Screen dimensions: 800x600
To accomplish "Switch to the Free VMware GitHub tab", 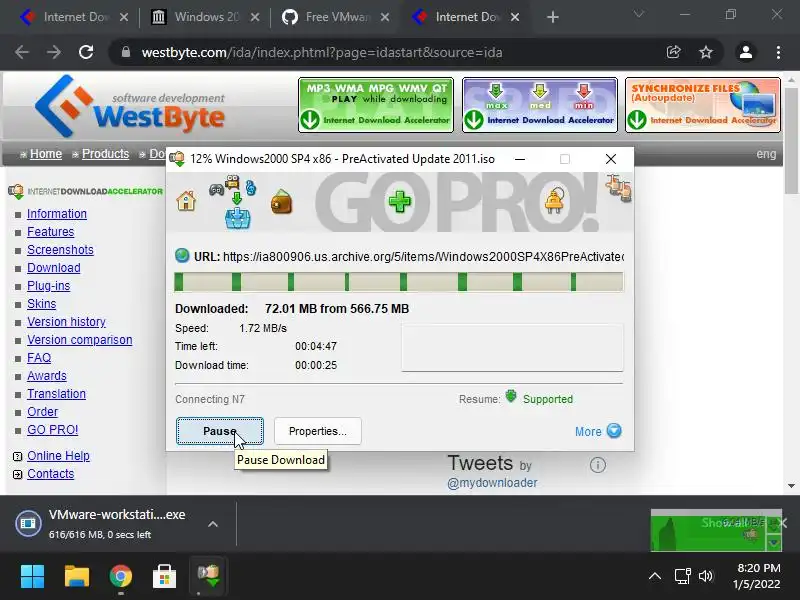I will (337, 17).
